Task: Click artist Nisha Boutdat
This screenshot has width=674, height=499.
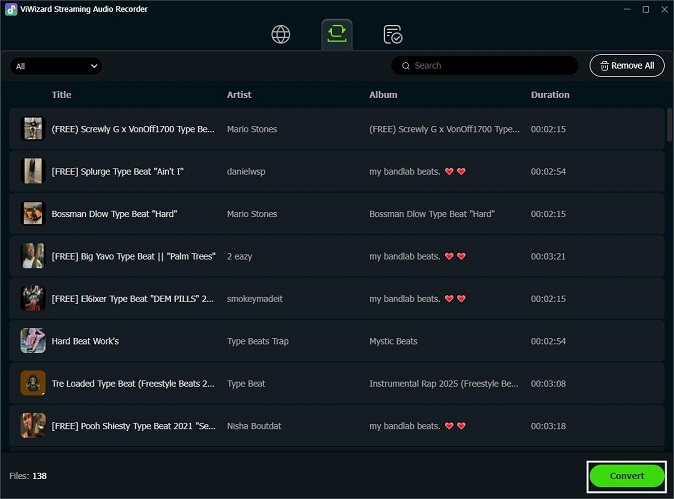Action: point(254,426)
